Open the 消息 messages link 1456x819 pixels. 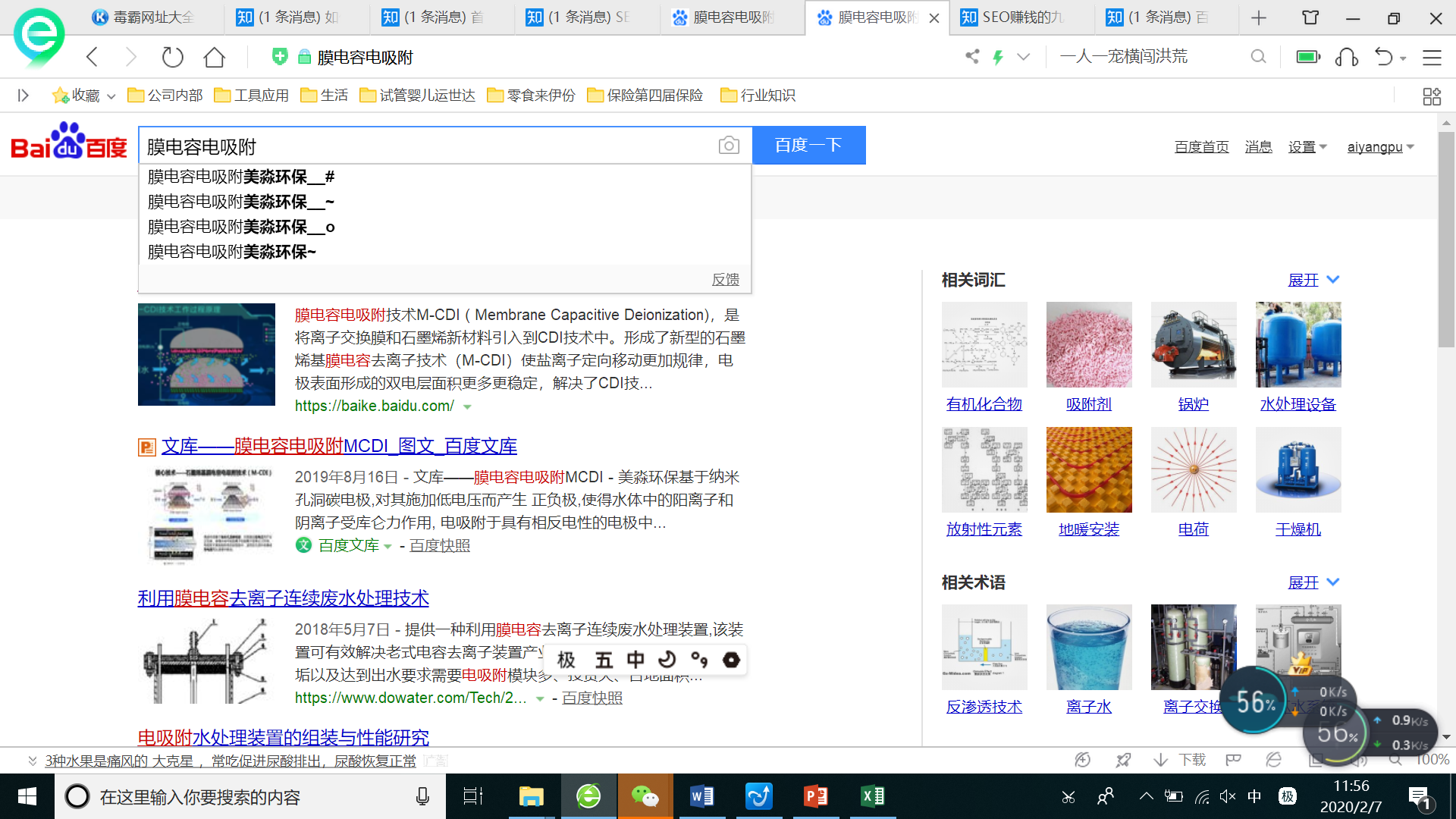pyautogui.click(x=1258, y=147)
